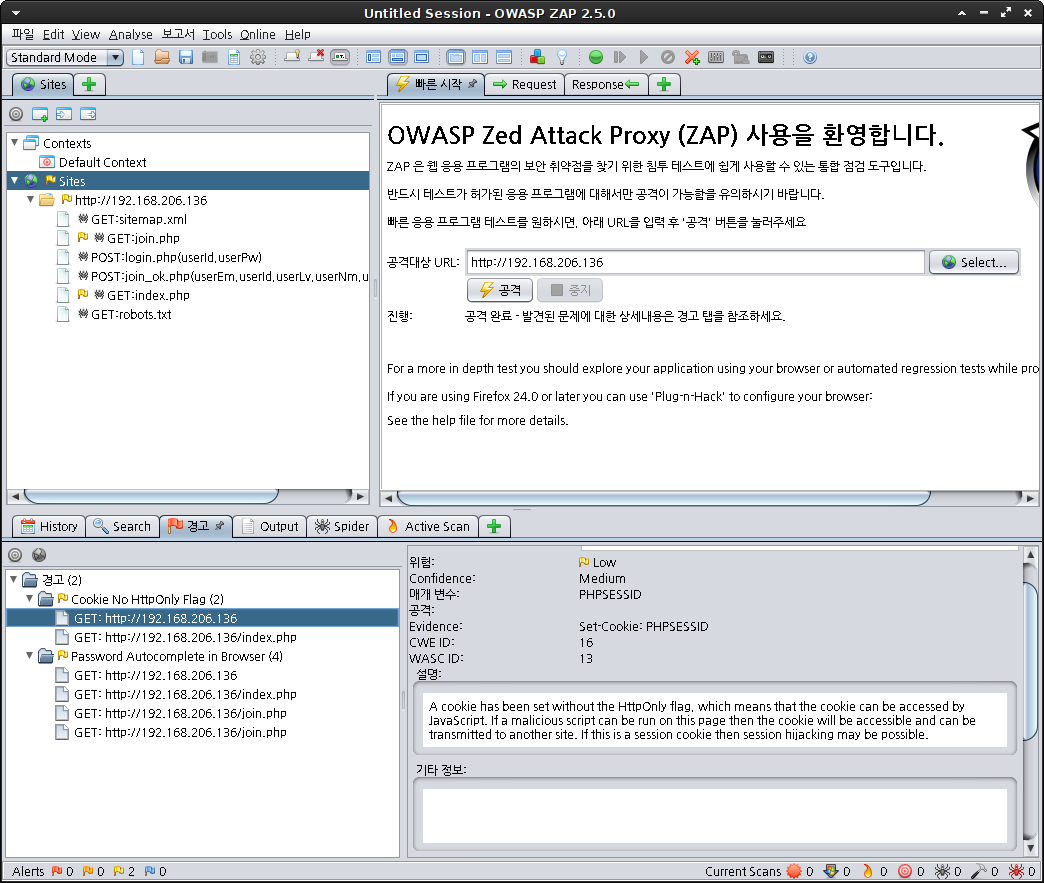Image resolution: width=1044 pixels, height=883 pixels.
Task: Add a tab next to Sites
Action: [89, 85]
